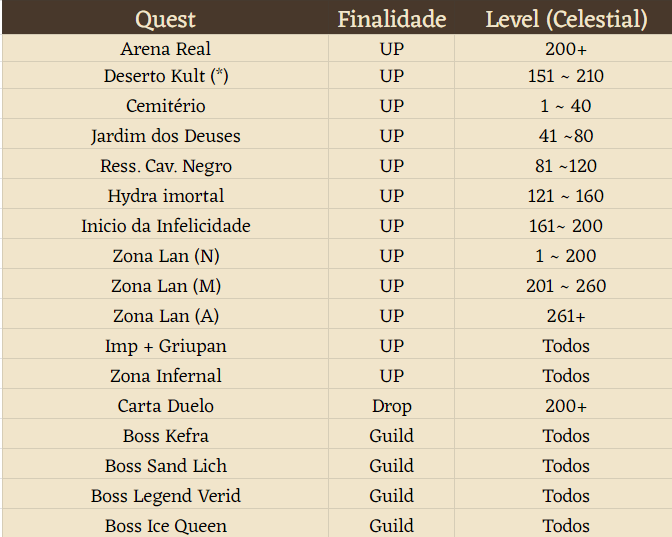Screen dimensions: 672x537
Task: Click the Cemitério quest cell
Action: [165, 104]
